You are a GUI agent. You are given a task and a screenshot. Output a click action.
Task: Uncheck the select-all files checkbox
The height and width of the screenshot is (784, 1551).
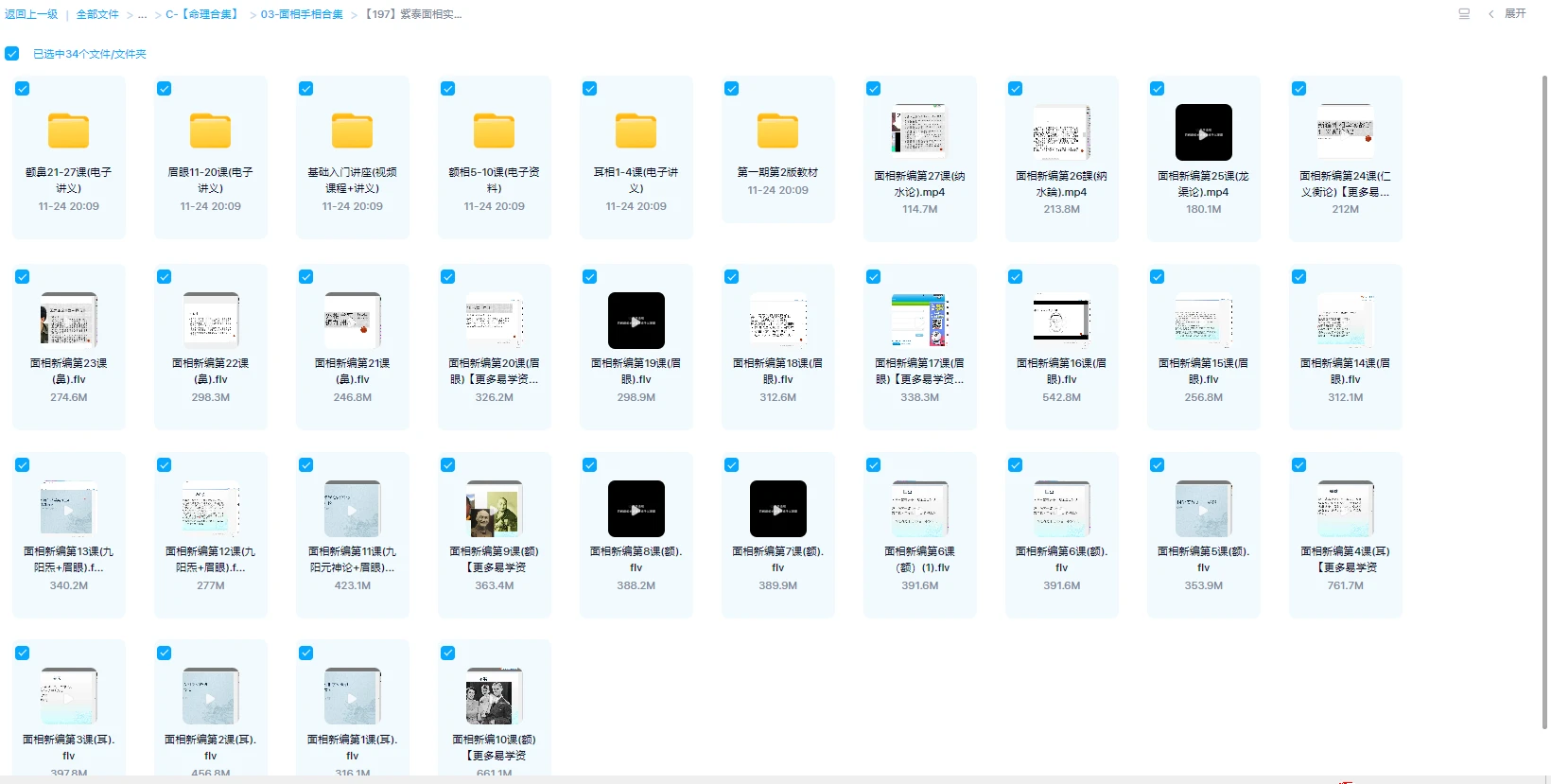pyautogui.click(x=12, y=54)
